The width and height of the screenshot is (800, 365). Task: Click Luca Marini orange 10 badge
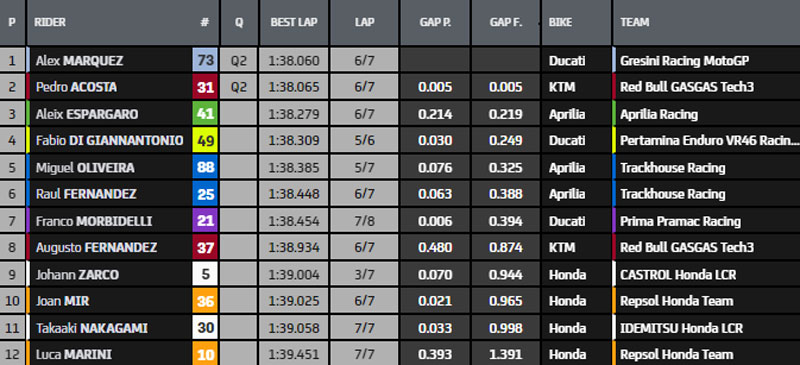[205, 354]
